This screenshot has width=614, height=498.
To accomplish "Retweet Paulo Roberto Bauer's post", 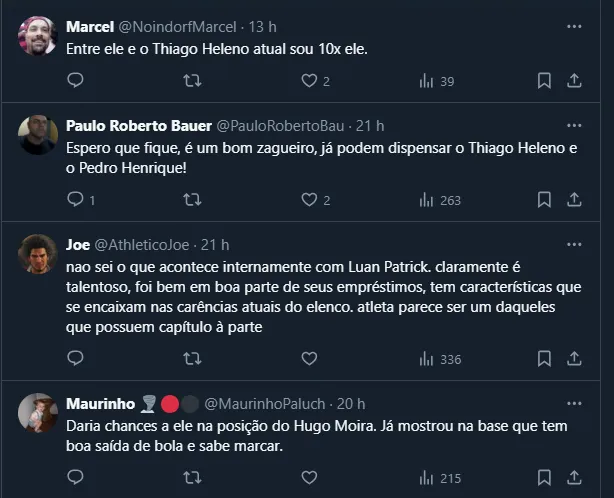I will pyautogui.click(x=192, y=200).
